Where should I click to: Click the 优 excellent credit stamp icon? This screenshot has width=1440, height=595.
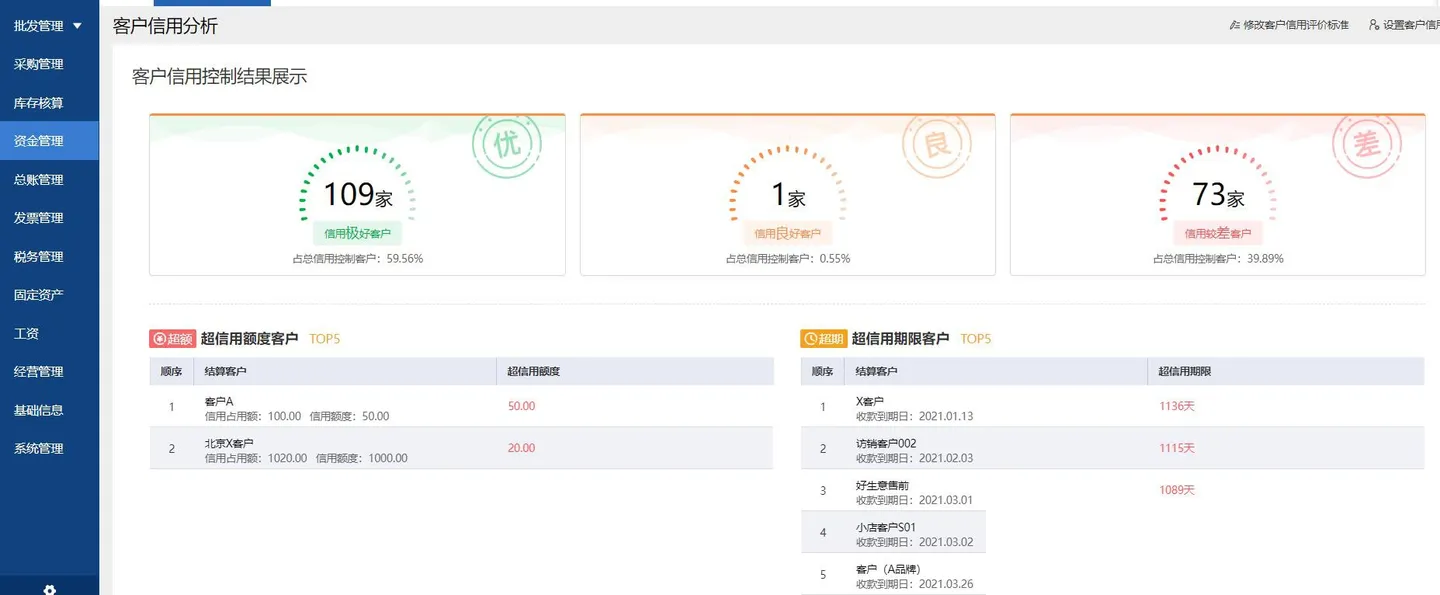tap(507, 146)
